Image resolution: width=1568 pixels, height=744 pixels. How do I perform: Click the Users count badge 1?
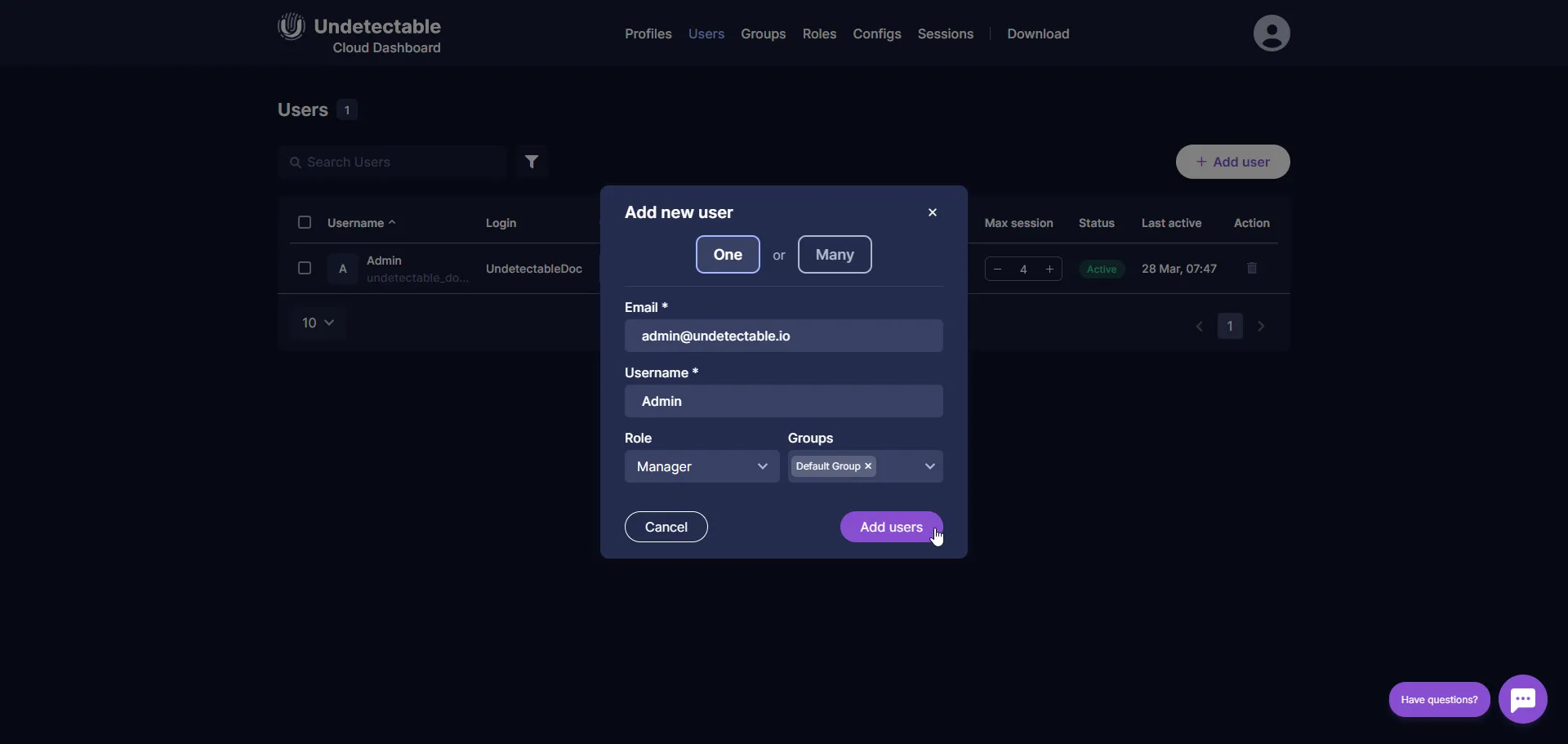pos(347,109)
